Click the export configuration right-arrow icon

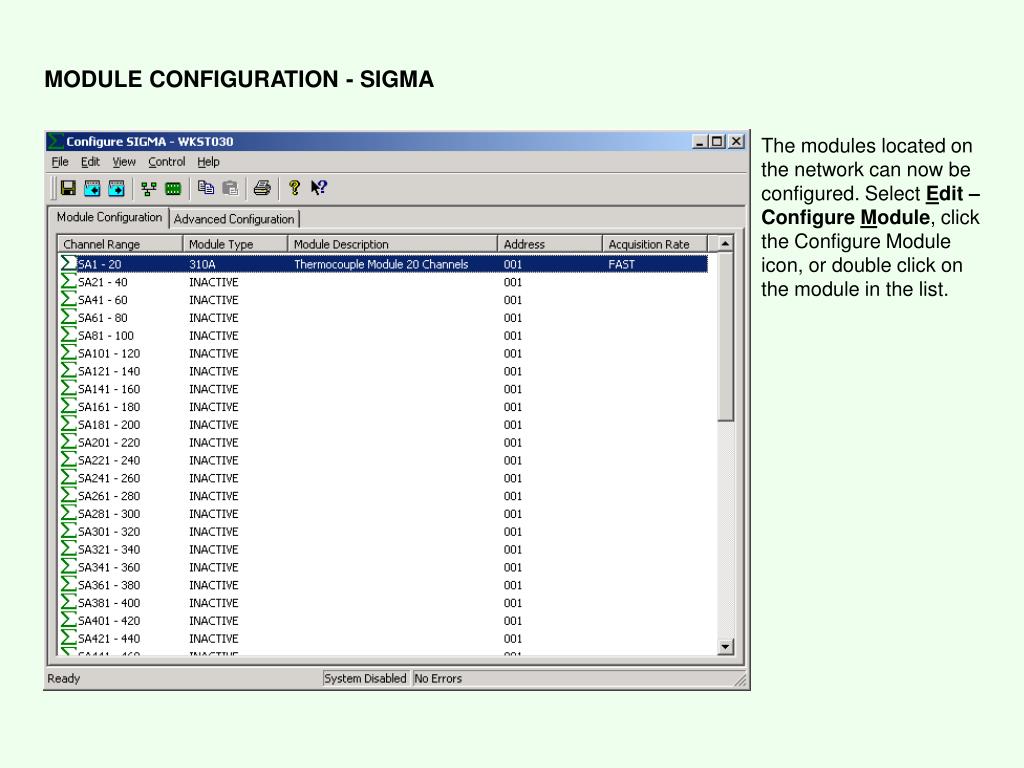tap(116, 188)
